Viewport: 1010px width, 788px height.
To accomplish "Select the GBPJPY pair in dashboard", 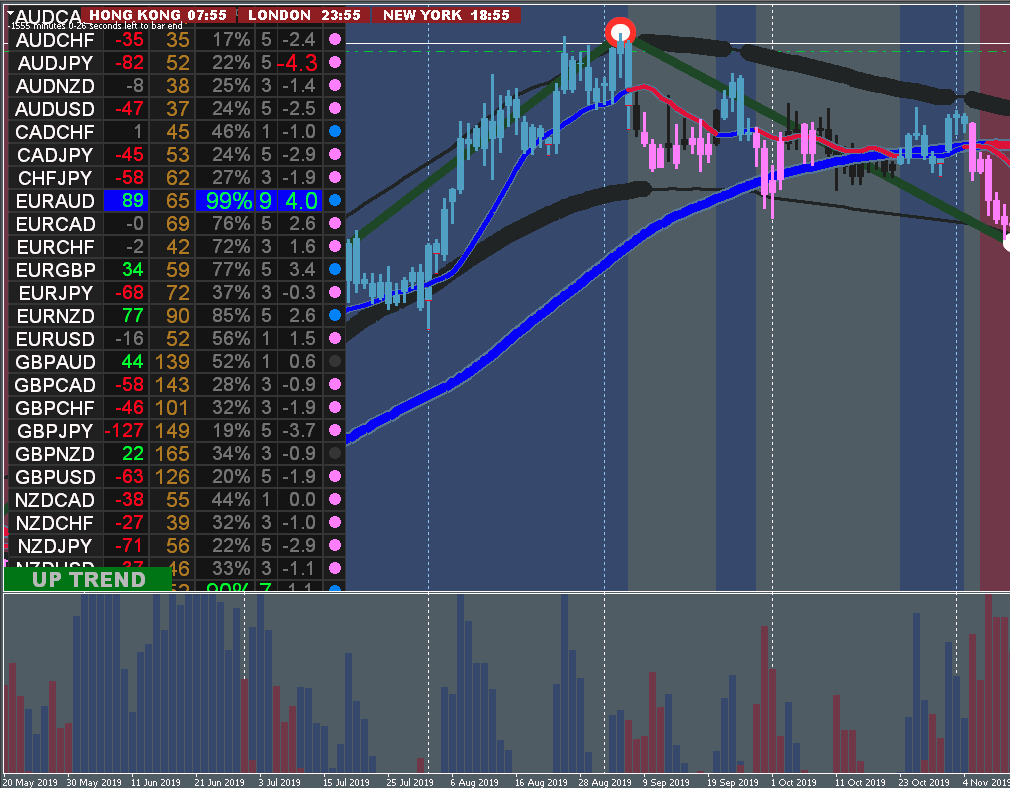I will point(55,430).
